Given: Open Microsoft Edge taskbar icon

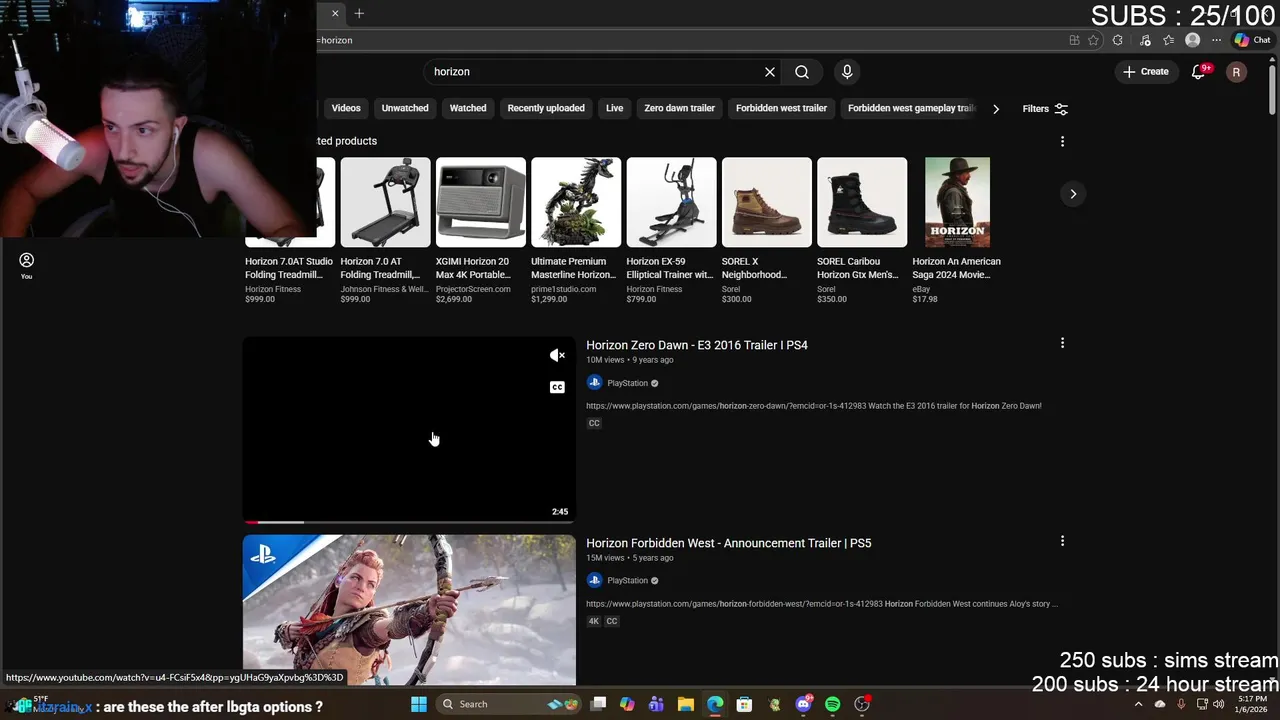Looking at the screenshot, I should (x=715, y=704).
